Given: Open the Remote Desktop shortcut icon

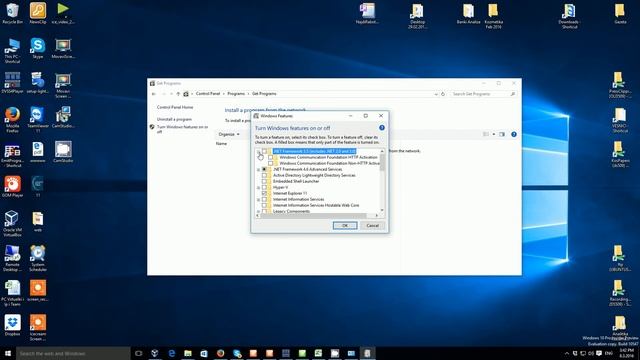Looking at the screenshot, I should [12, 258].
